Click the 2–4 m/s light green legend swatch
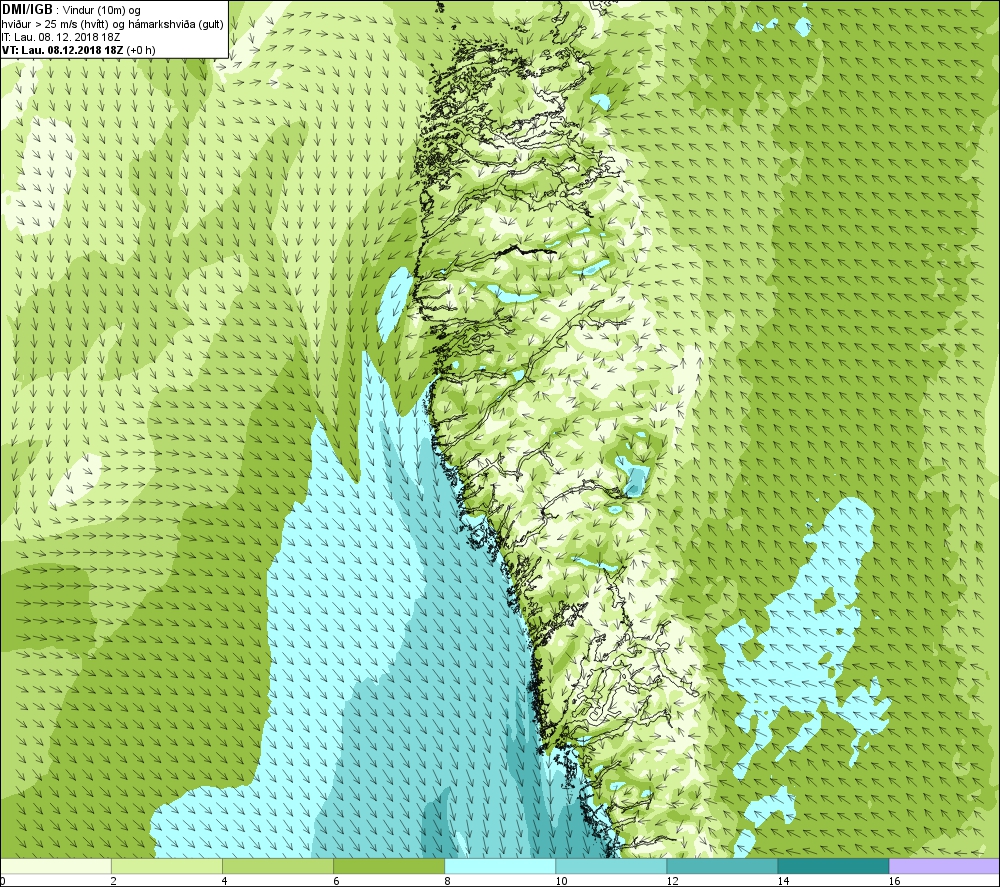Viewport: 1000px width, 887px height. [166, 866]
